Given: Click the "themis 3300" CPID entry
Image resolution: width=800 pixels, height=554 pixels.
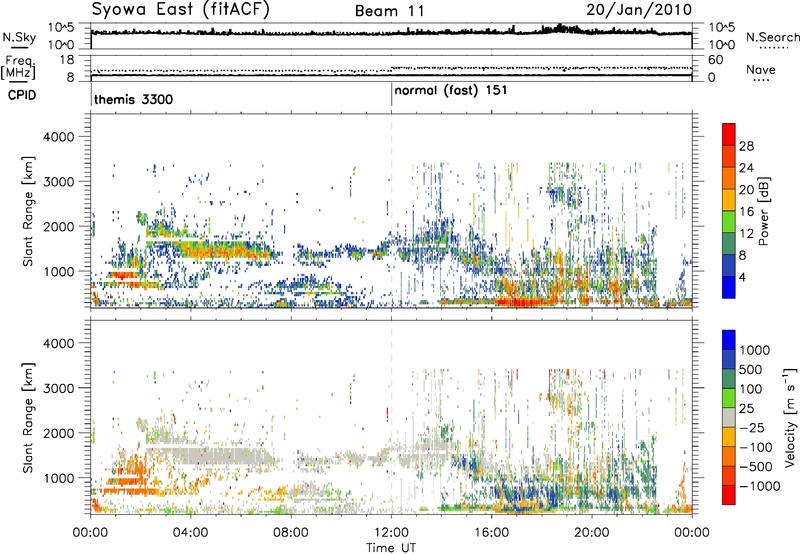Looking at the screenshot, I should point(133,99).
